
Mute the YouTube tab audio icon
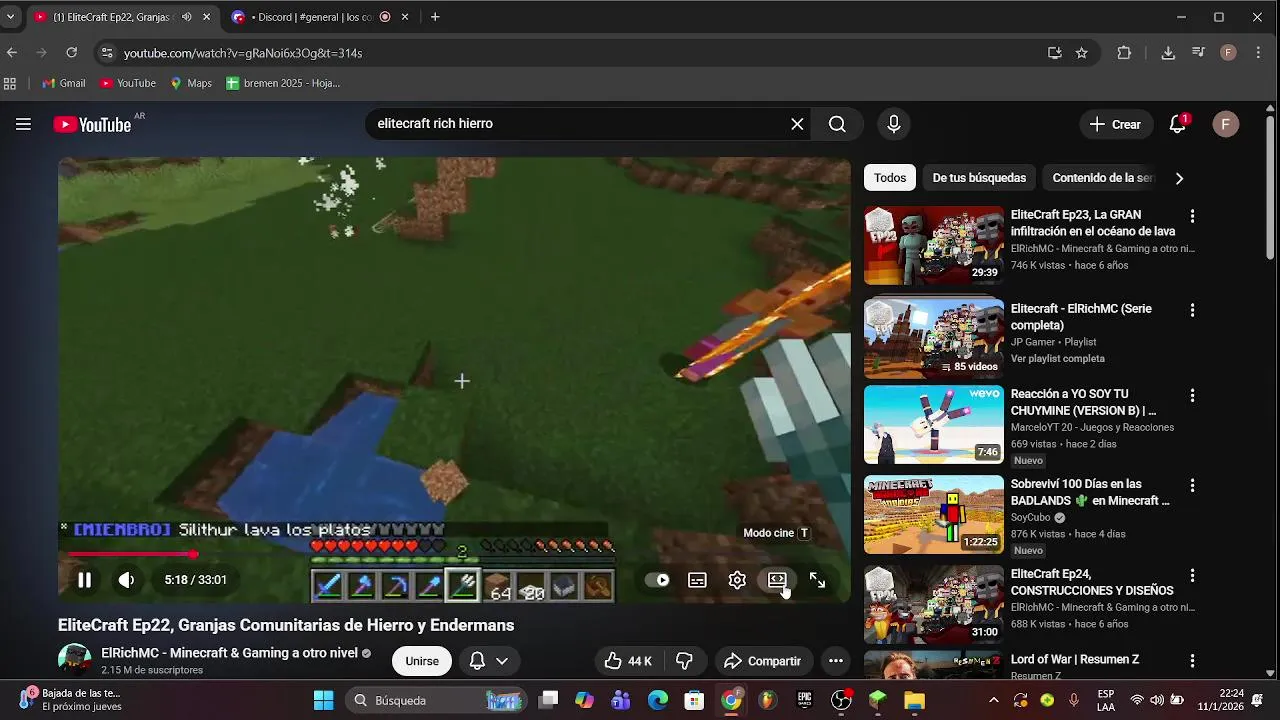click(x=186, y=17)
